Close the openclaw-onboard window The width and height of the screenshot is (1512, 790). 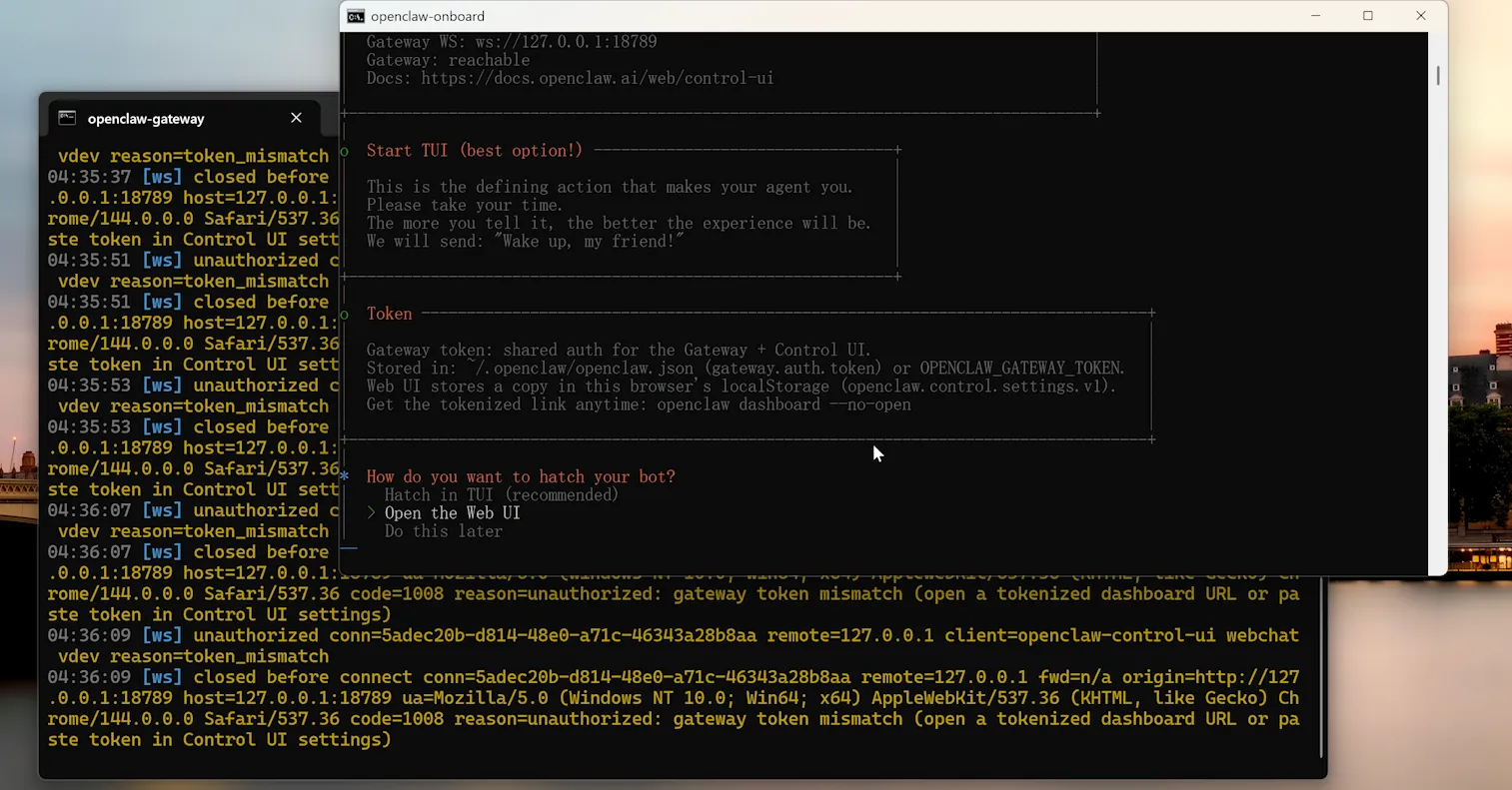click(1420, 16)
